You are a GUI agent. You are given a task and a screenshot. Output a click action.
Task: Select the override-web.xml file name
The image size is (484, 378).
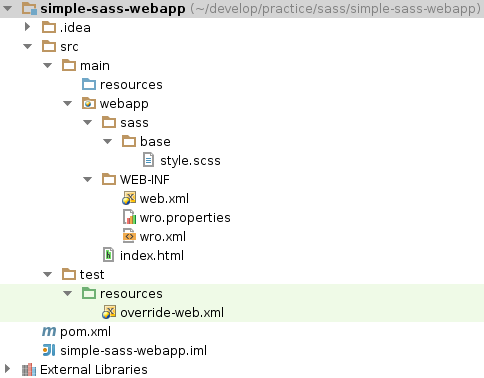(x=172, y=313)
